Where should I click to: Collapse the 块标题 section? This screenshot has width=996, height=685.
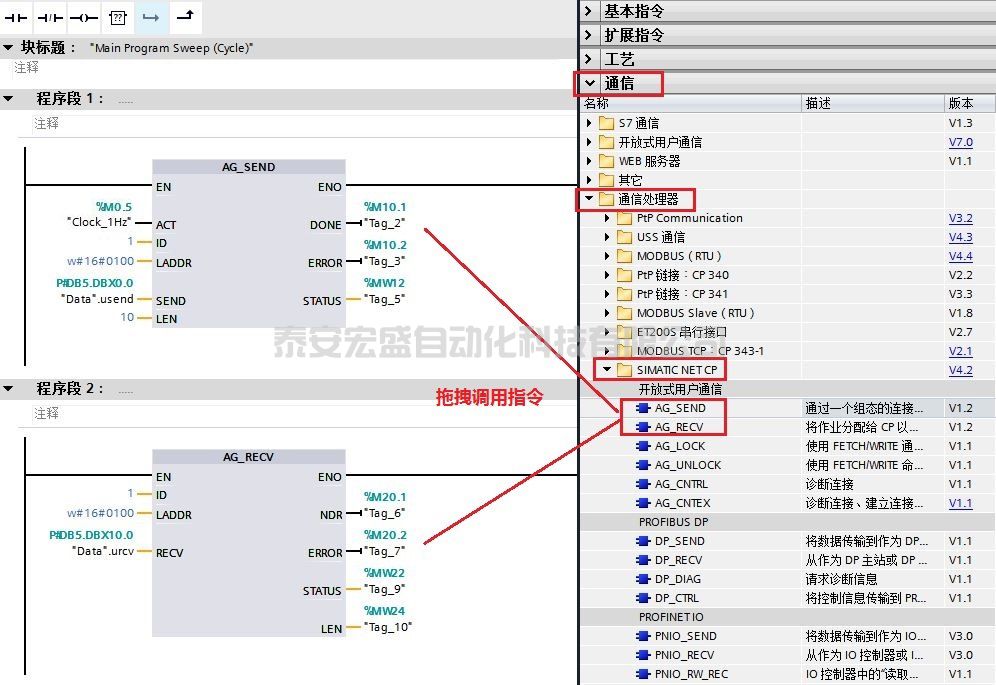pyautogui.click(x=9, y=47)
